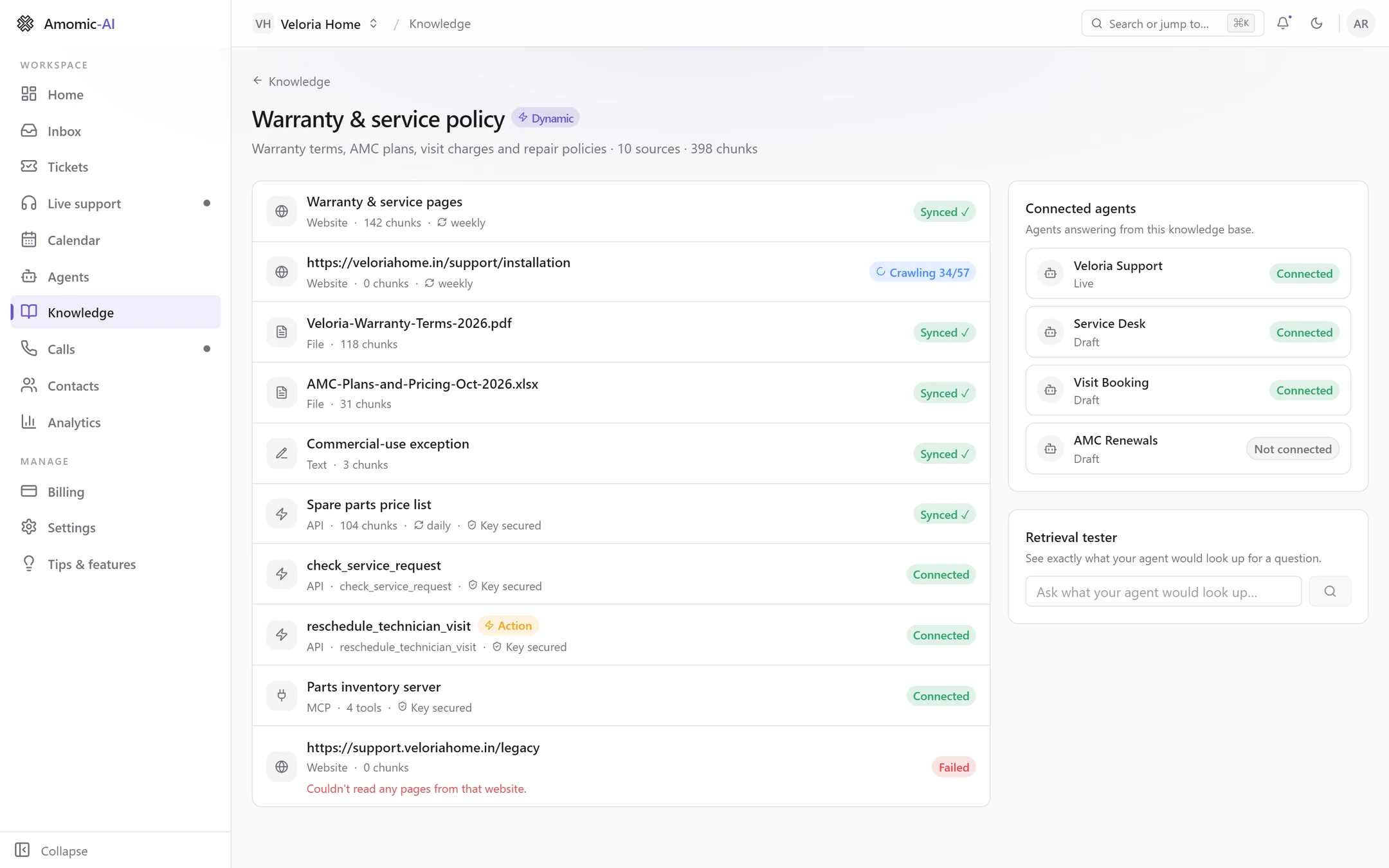Open the Service Desk agent card
Image resolution: width=1389 pixels, height=868 pixels.
pyautogui.click(x=1188, y=332)
